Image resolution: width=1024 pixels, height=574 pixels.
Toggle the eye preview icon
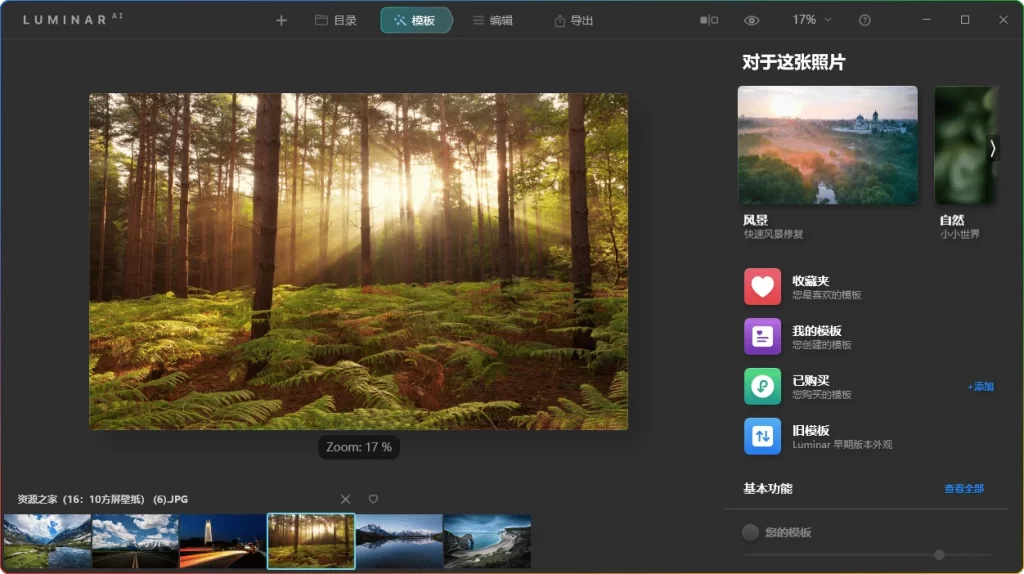[x=752, y=20]
